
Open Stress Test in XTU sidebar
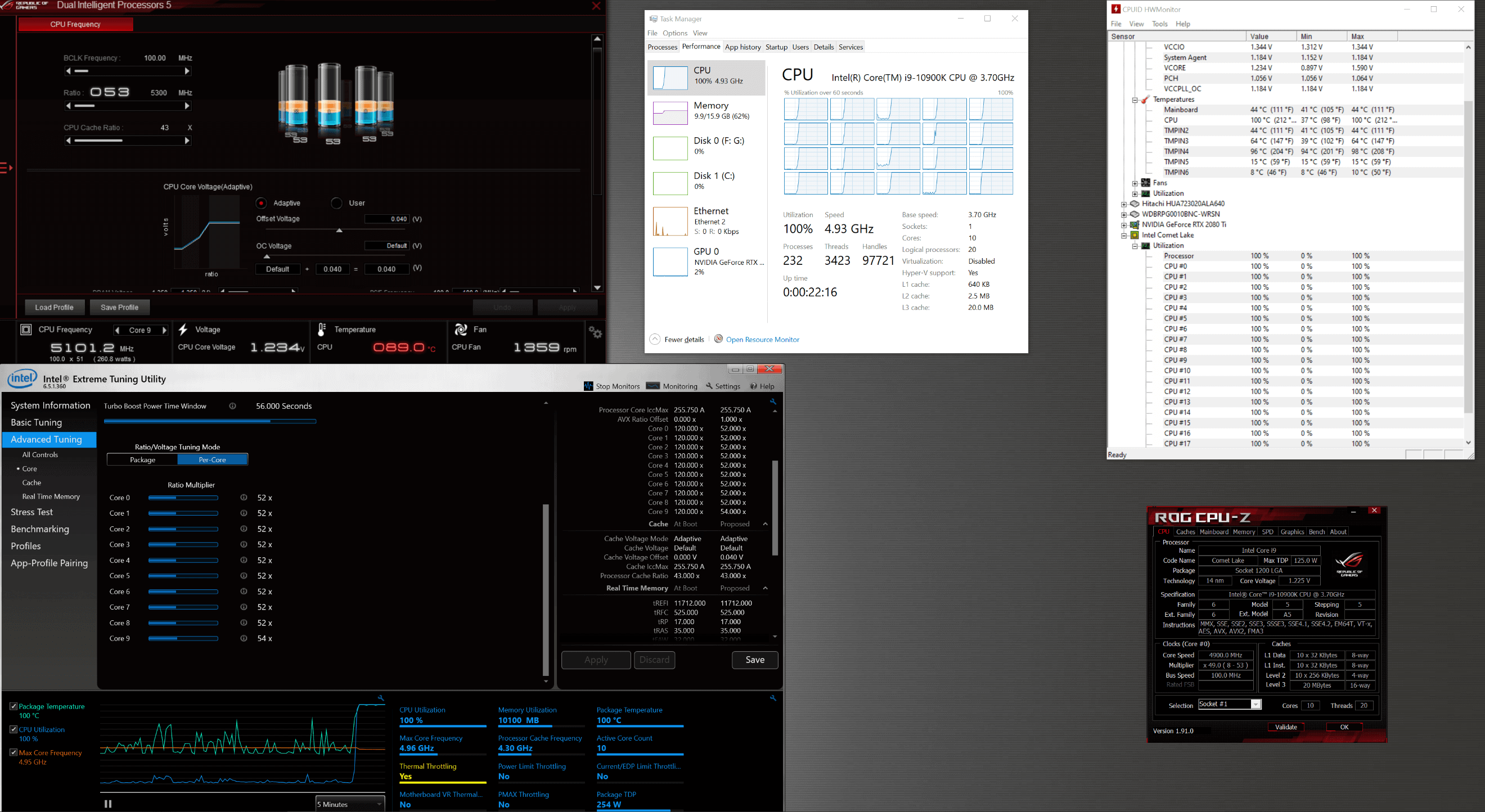(x=31, y=512)
